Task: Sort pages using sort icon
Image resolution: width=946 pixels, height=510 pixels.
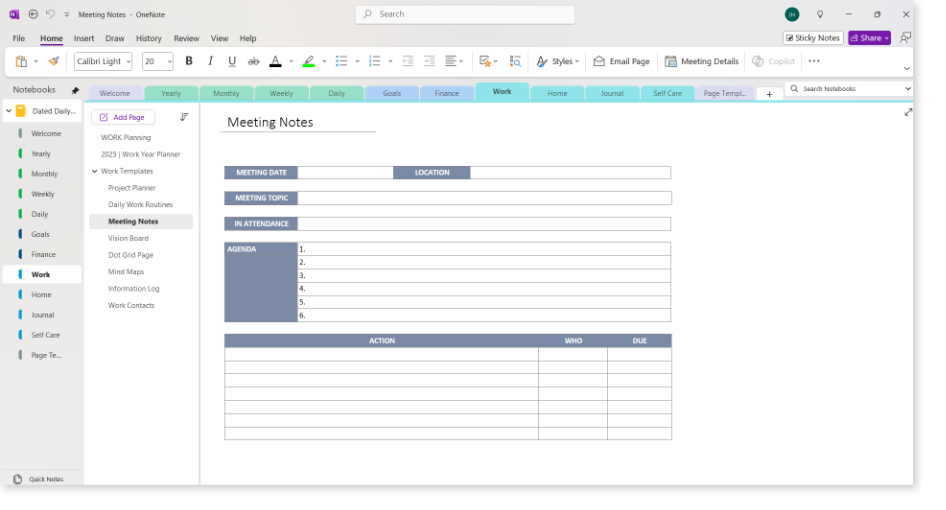Action: [184, 117]
